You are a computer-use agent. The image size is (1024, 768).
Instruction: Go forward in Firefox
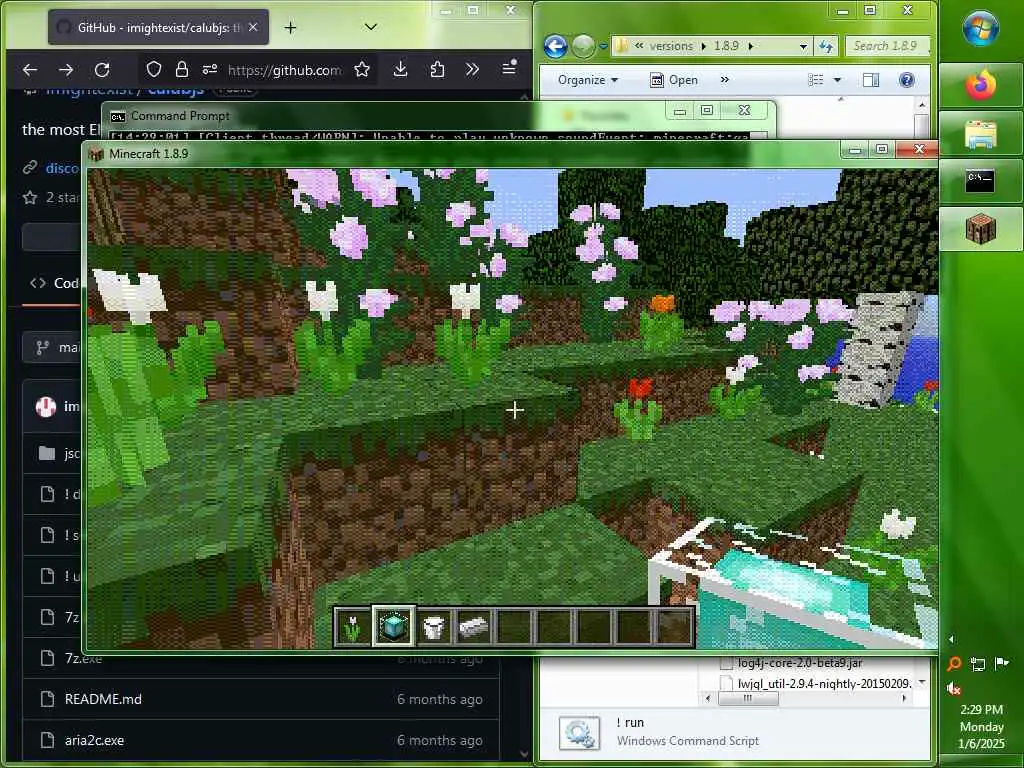[66, 70]
